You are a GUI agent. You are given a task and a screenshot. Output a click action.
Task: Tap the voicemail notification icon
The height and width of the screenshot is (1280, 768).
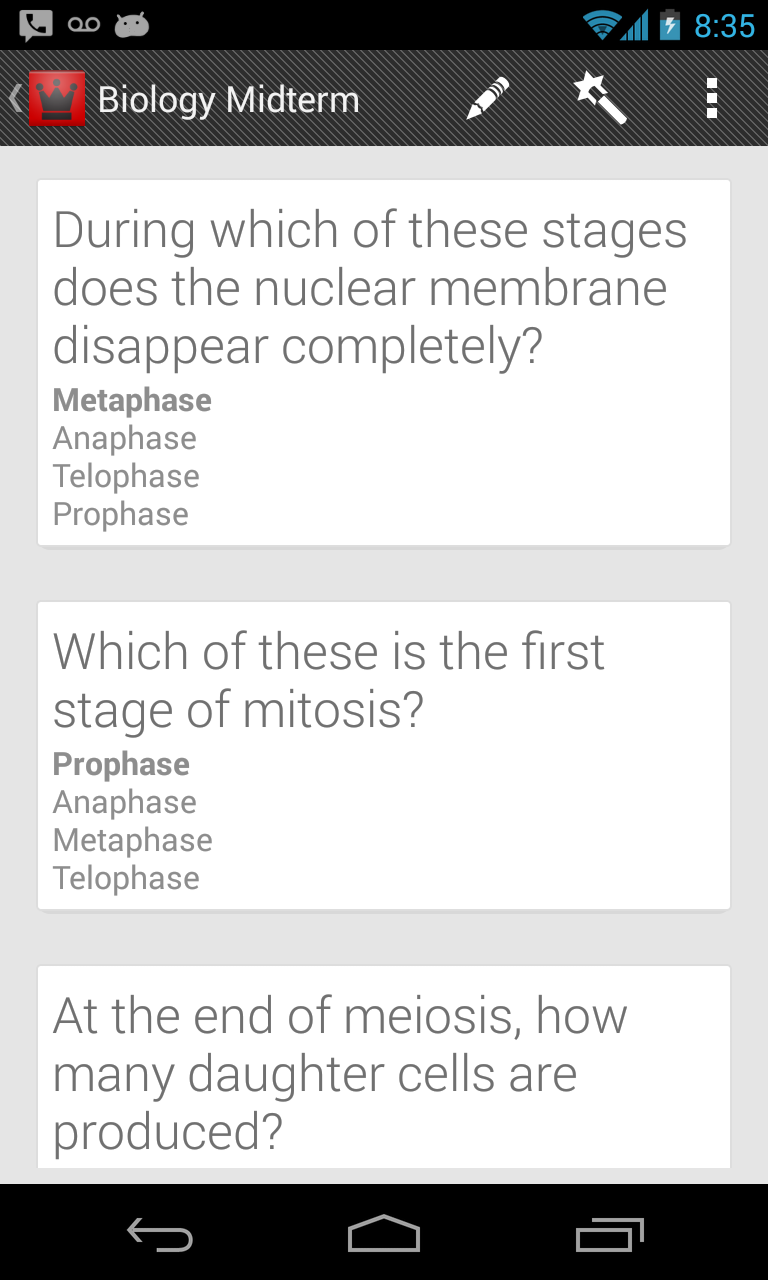click(x=84, y=25)
